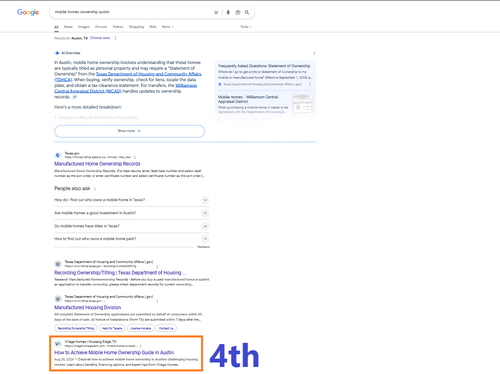Start voice search with the microphone icon
The image size is (500, 374).
pos(228,12)
